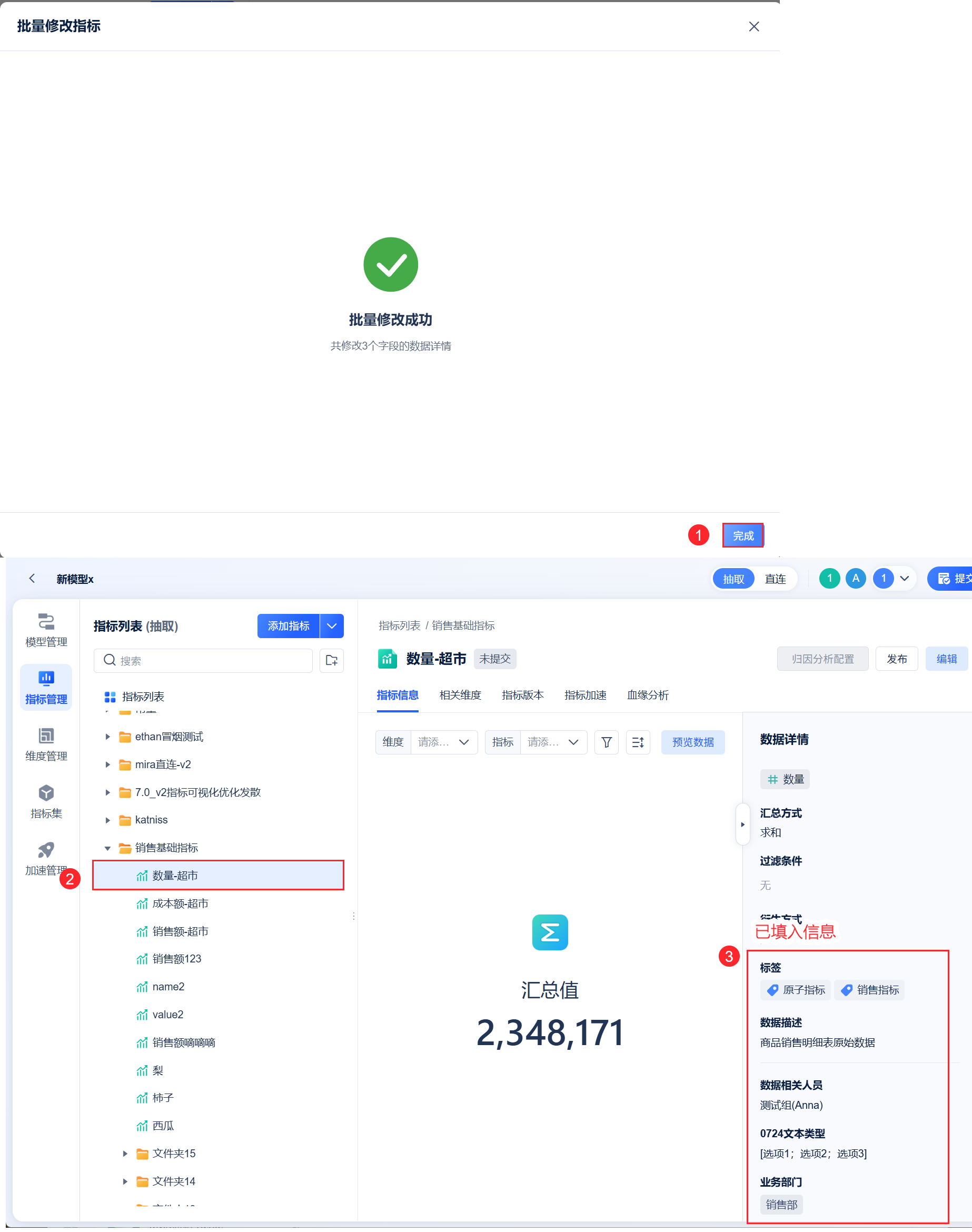Screen dimensions: 972x1232
Task: Switch to the 血缘分析 tab
Action: [x=648, y=695]
